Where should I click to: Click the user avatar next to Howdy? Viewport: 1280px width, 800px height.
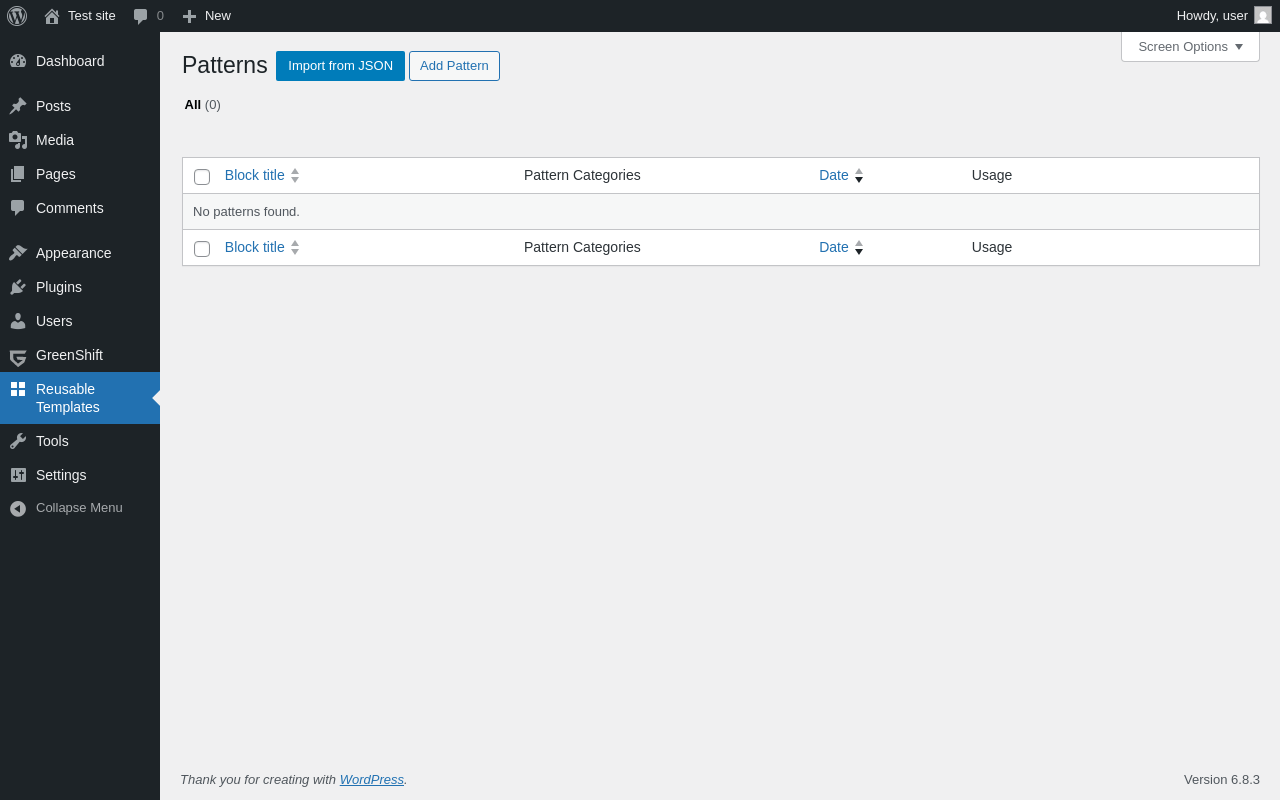pos(1263,15)
